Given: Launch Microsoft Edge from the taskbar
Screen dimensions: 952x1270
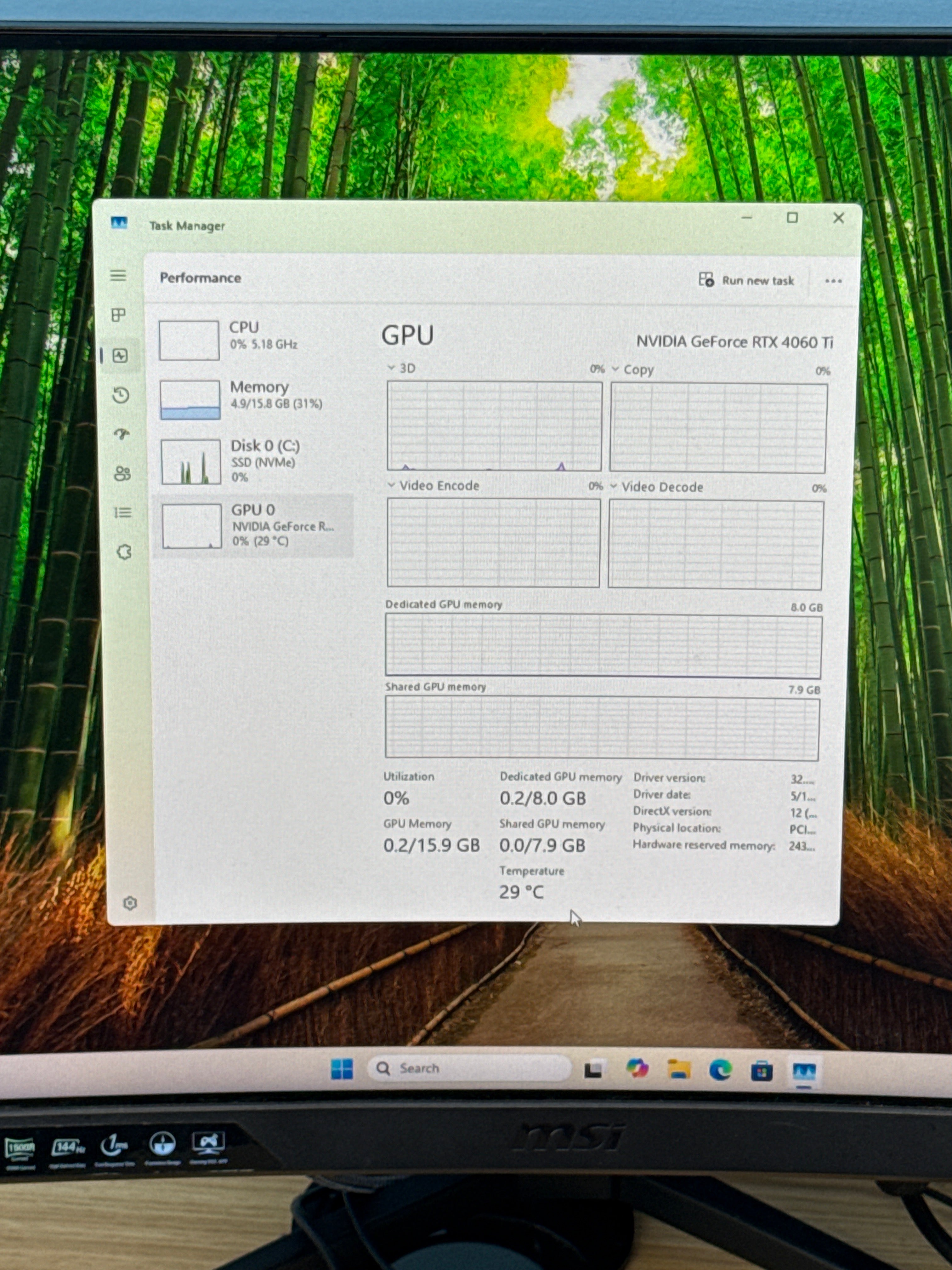Looking at the screenshot, I should pyautogui.click(x=721, y=1070).
